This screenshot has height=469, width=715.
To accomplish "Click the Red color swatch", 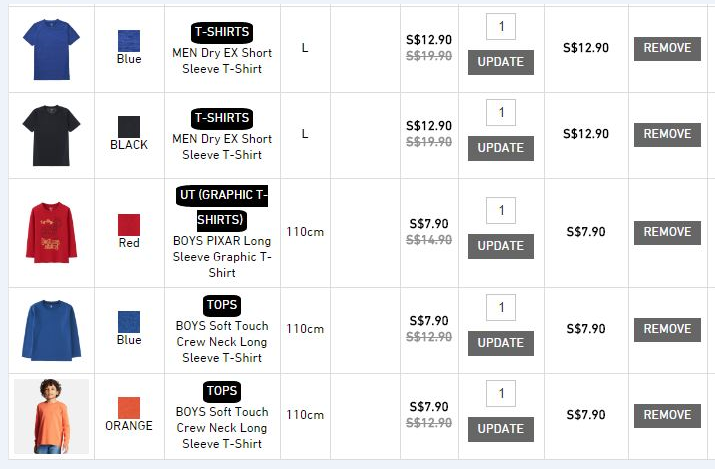I will [x=129, y=224].
